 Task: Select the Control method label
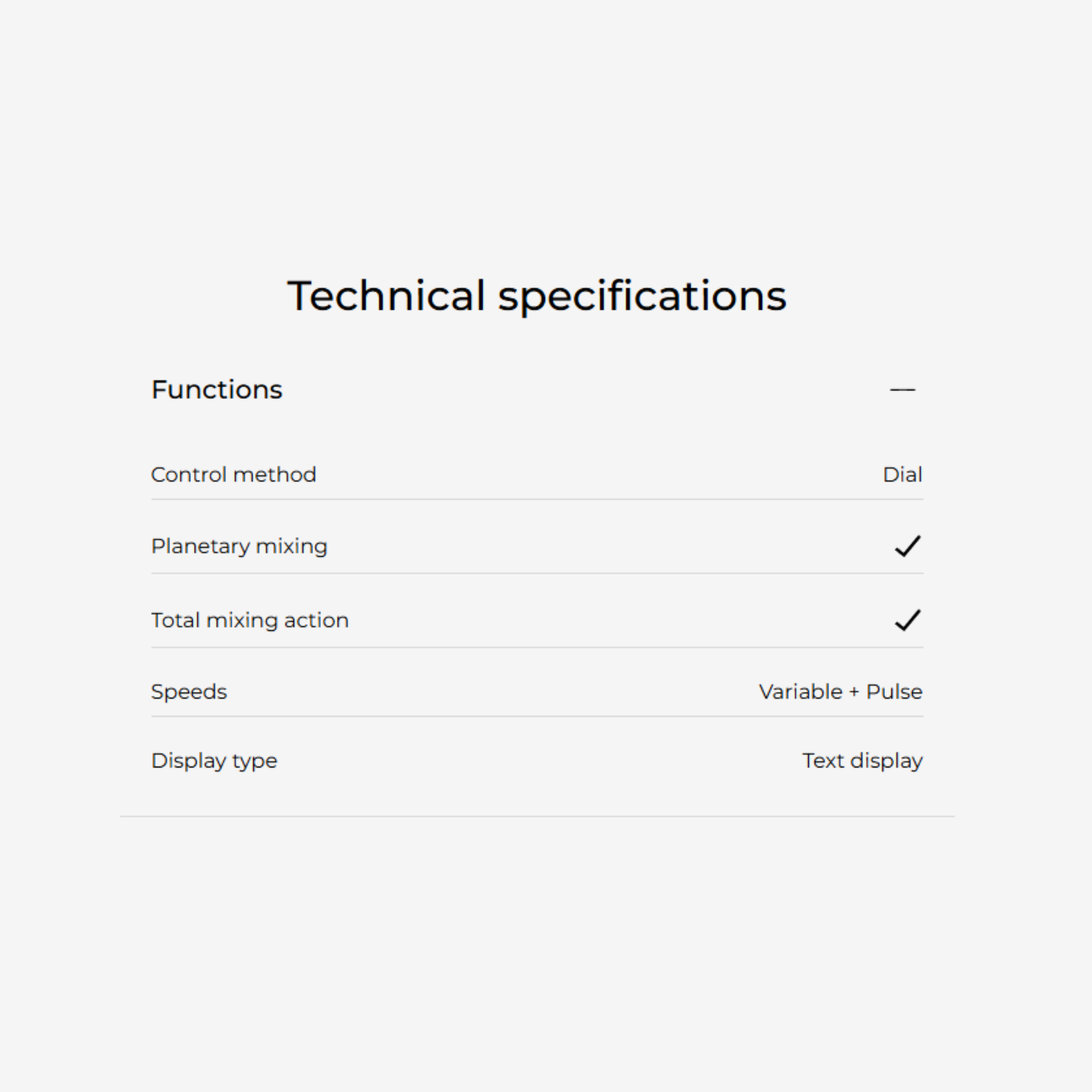(x=234, y=475)
